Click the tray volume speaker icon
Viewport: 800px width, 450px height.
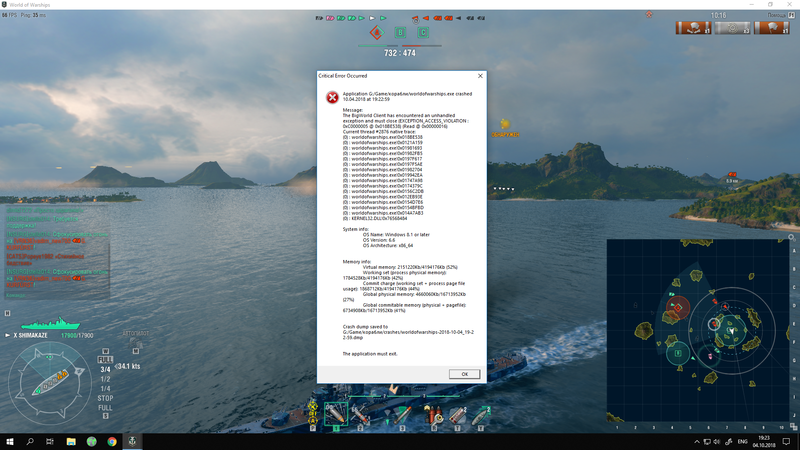click(717, 442)
